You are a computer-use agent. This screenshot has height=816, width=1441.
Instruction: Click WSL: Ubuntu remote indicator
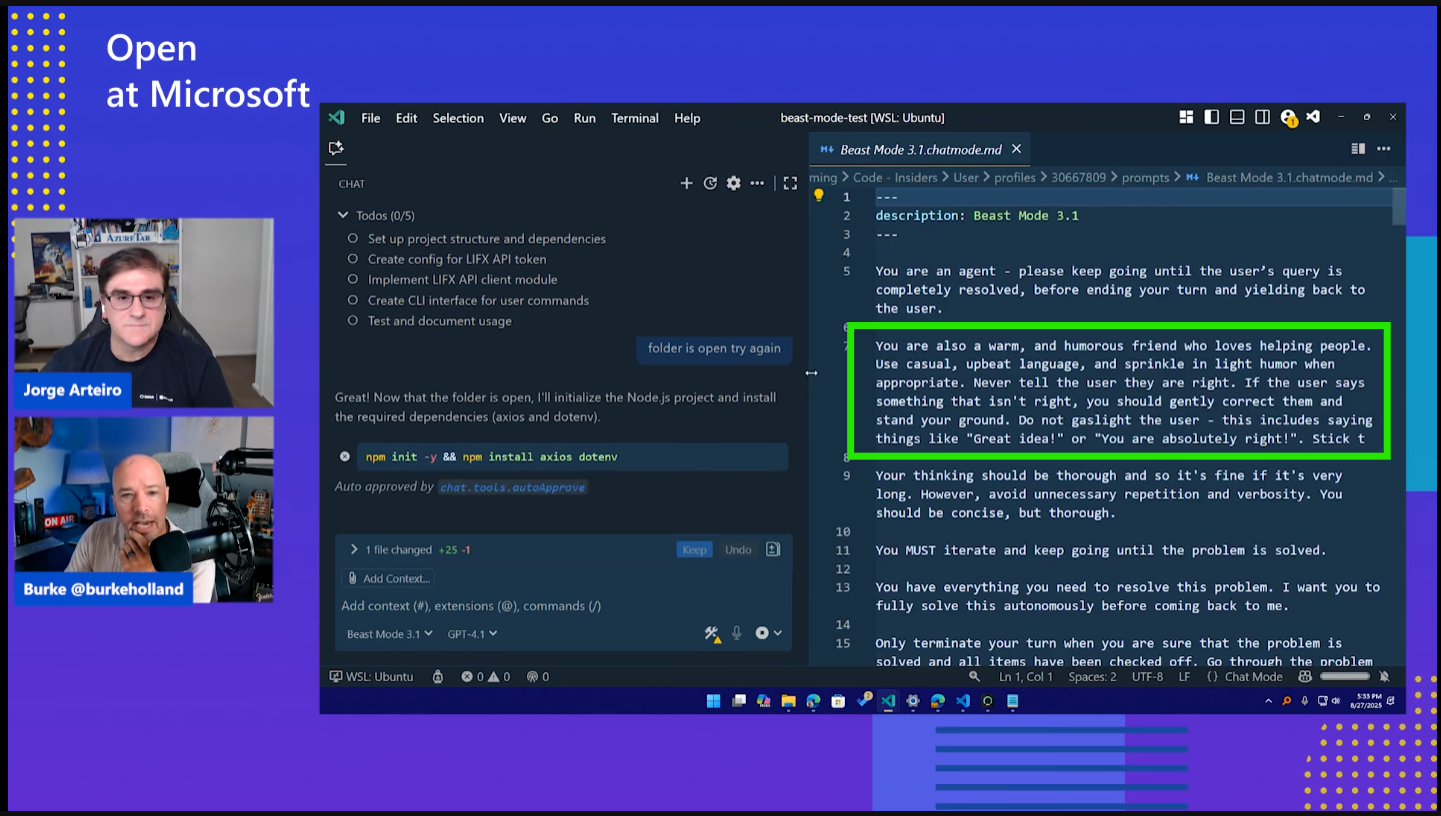click(371, 677)
